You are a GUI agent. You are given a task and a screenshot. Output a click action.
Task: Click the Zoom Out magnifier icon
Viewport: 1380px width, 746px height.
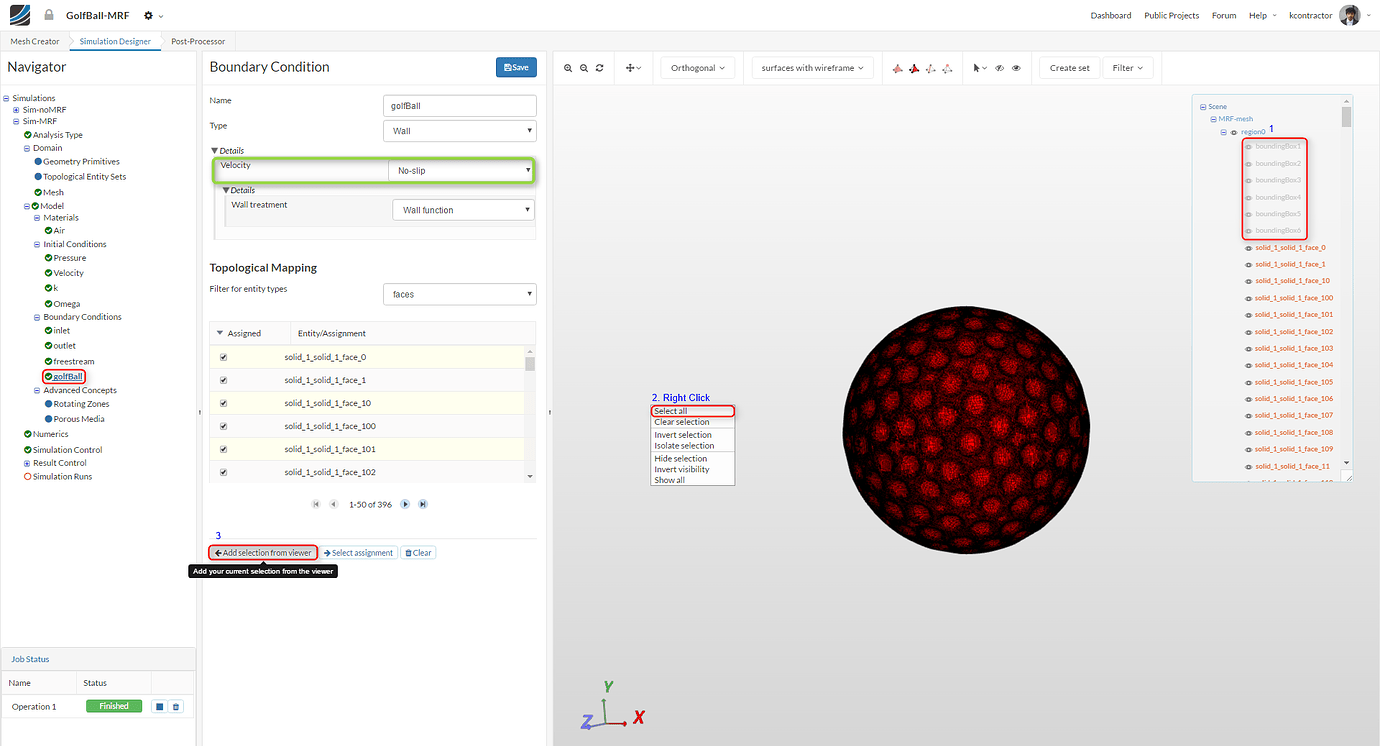tap(584, 68)
